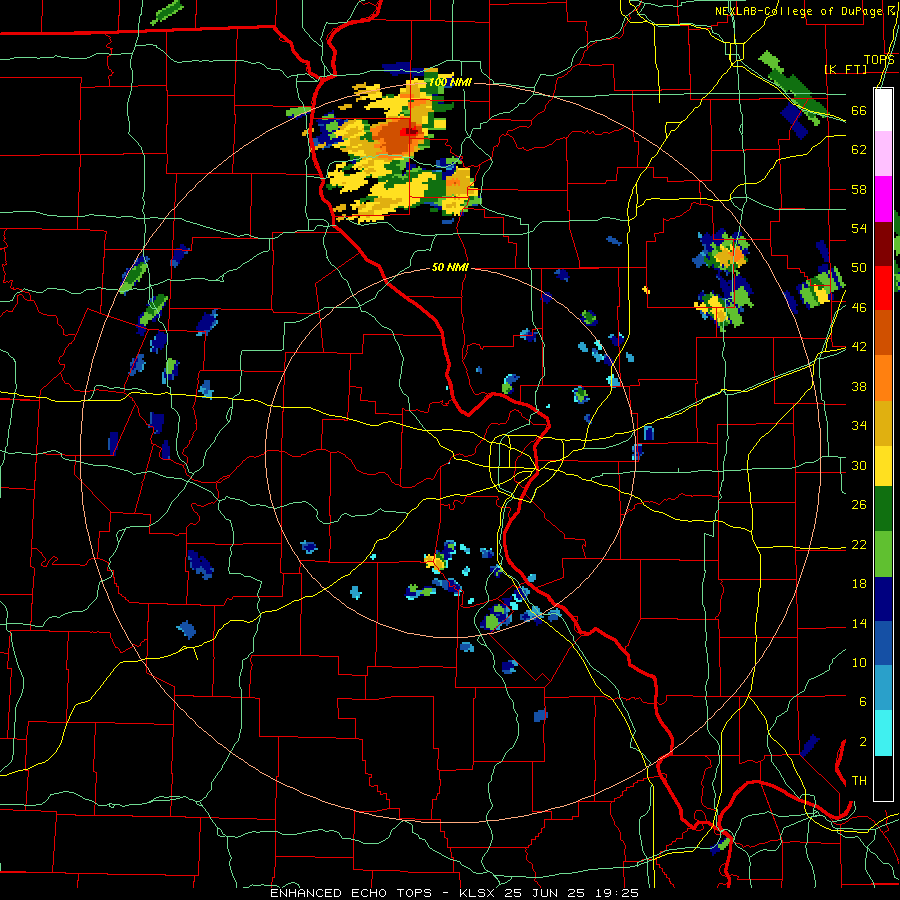This screenshot has width=900, height=900.
Task: Pick the magenta legend color band
Action: [883, 199]
